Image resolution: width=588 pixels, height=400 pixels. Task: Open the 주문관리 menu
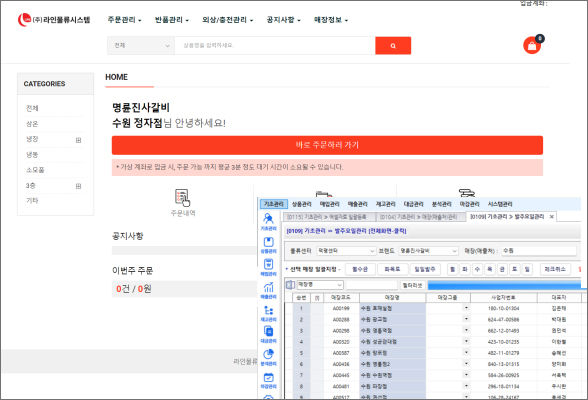pos(124,20)
